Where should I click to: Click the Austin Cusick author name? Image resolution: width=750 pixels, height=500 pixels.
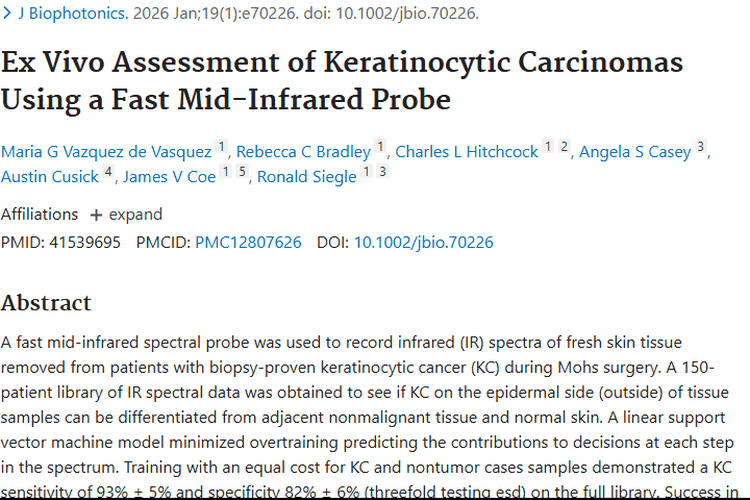tap(49, 177)
